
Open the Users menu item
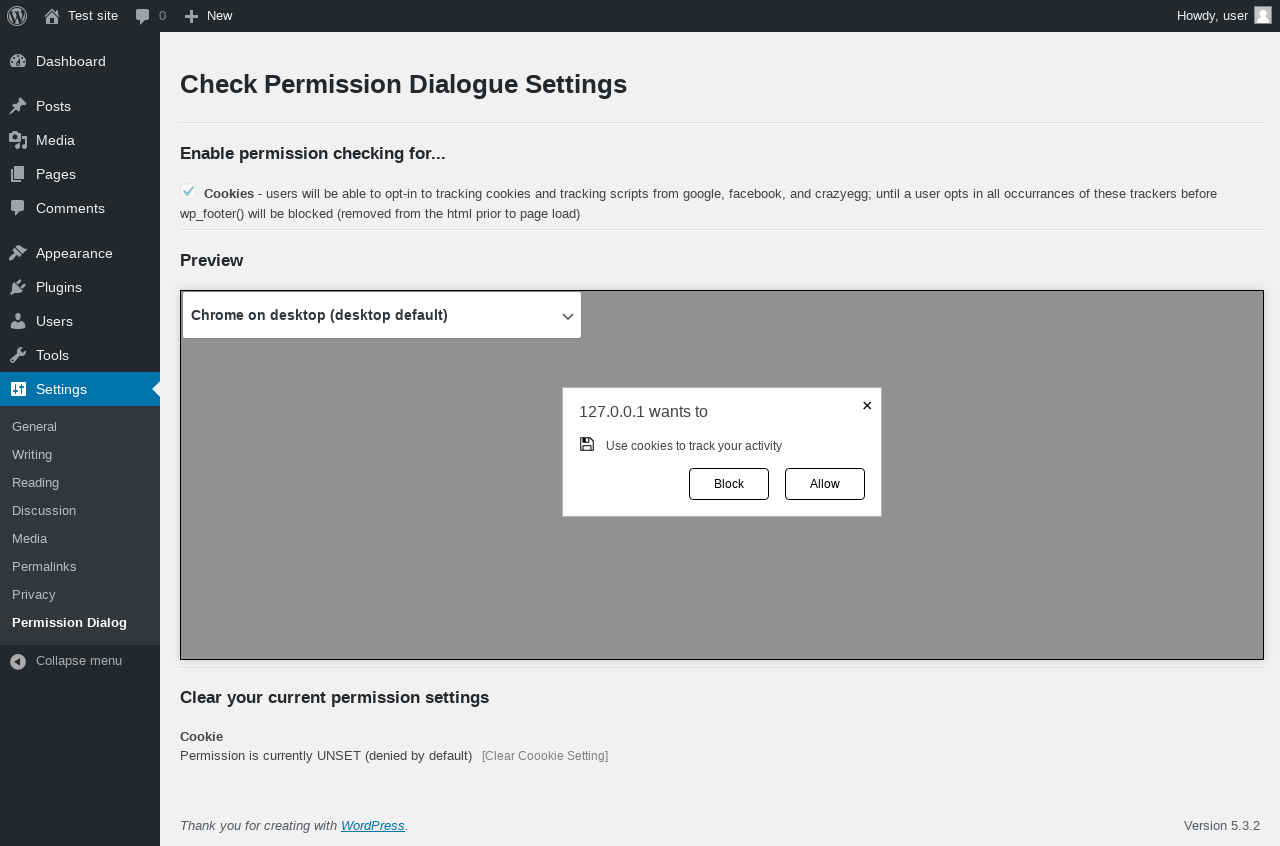click(54, 321)
